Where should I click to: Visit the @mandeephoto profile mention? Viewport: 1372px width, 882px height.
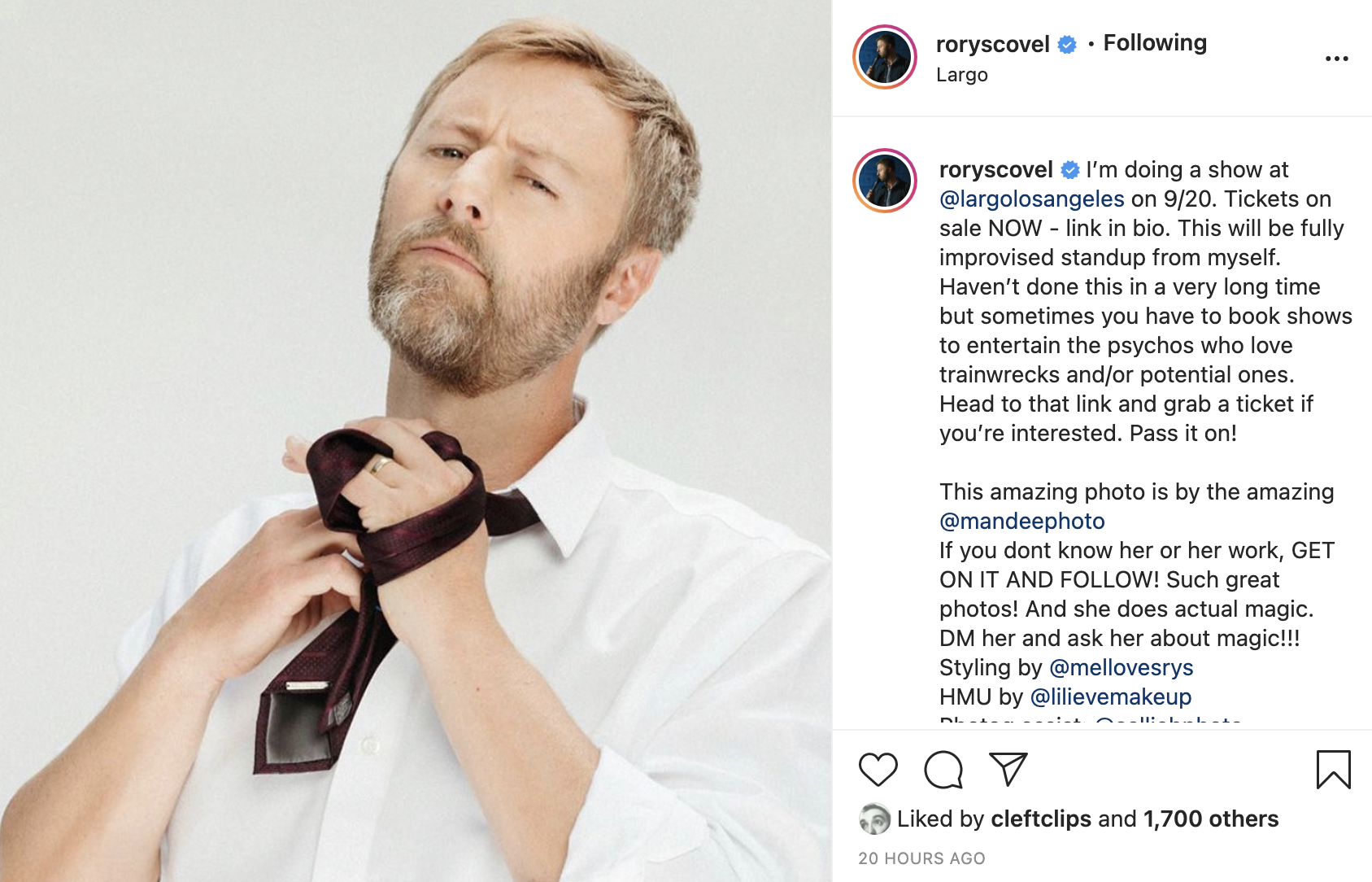1021,521
